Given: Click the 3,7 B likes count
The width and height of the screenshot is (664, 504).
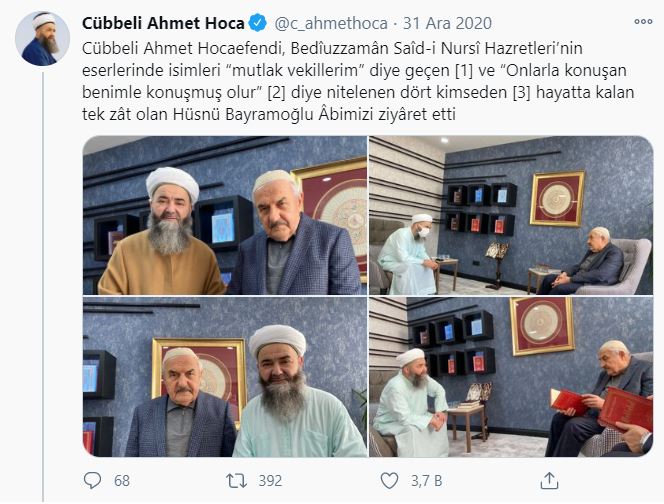Looking at the screenshot, I should tap(426, 481).
